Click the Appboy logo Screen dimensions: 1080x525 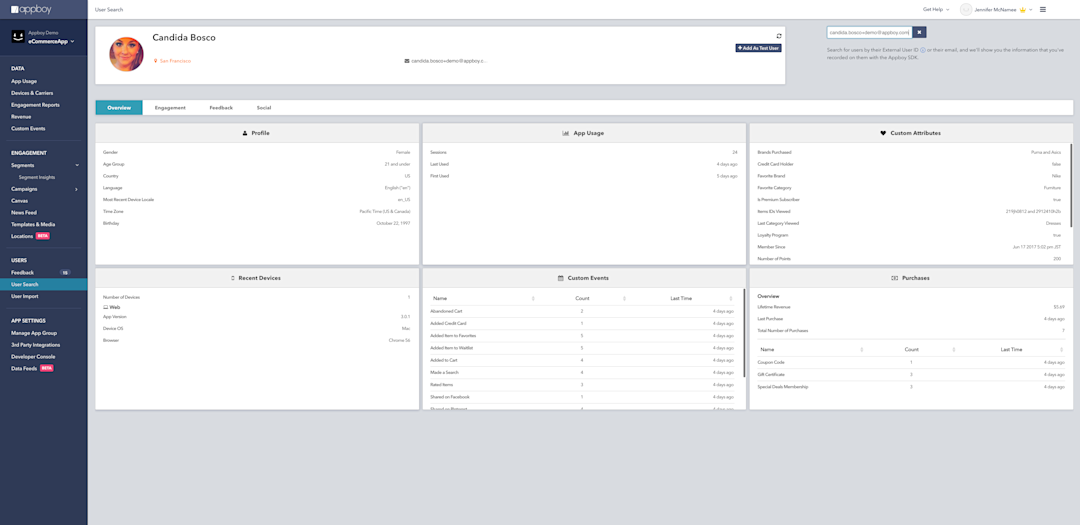(30, 10)
